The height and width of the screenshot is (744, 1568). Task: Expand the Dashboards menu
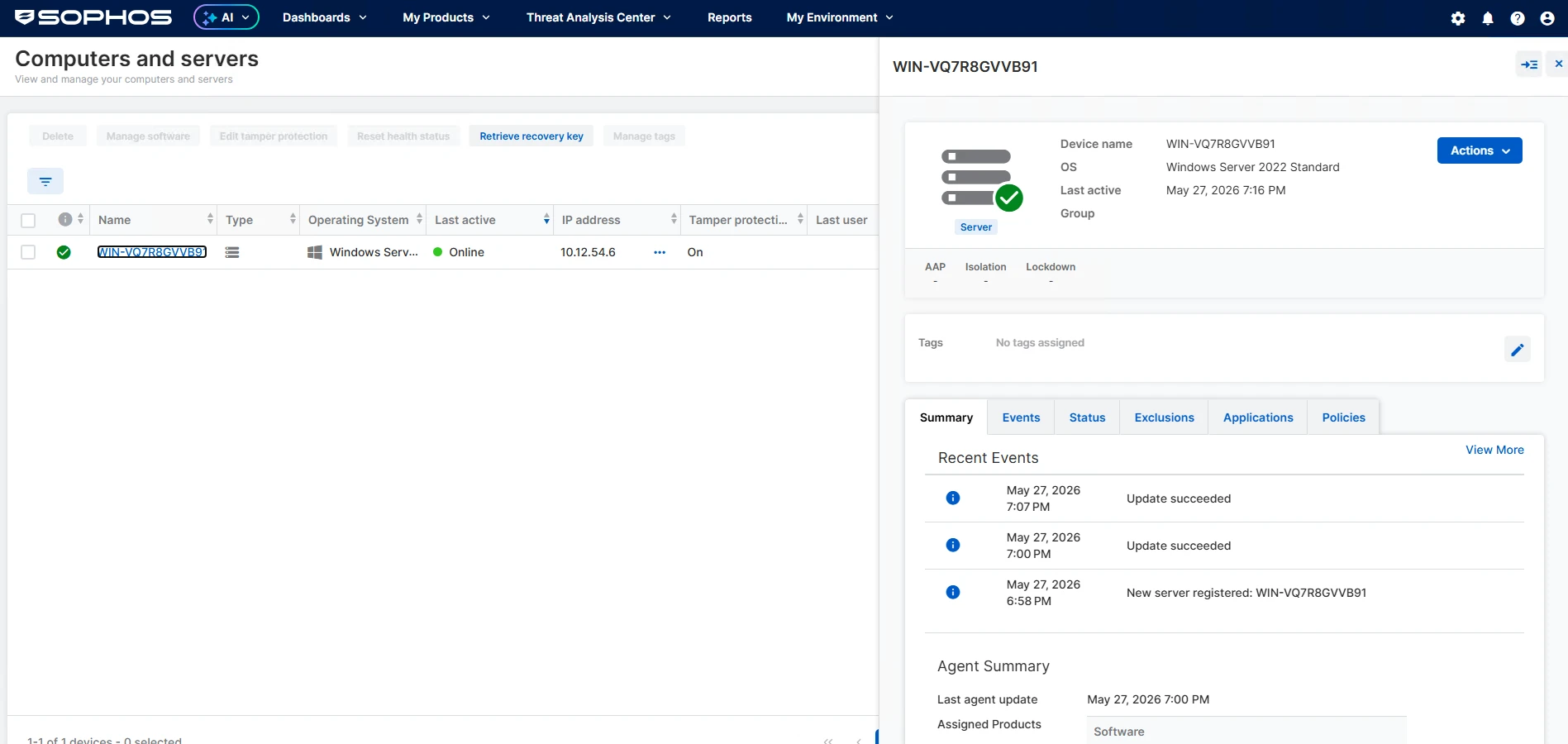[324, 17]
